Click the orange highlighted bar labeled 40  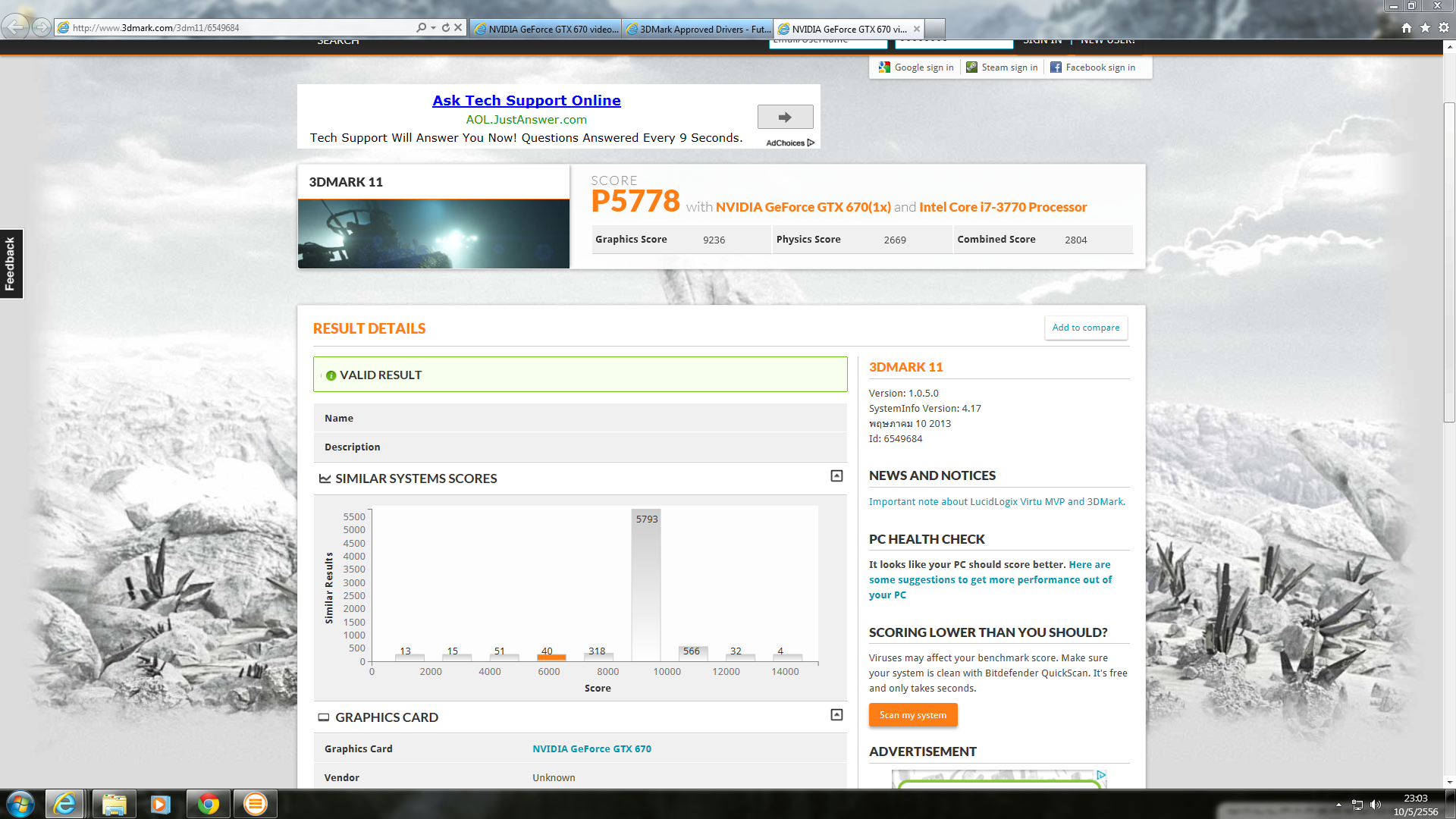click(x=551, y=657)
